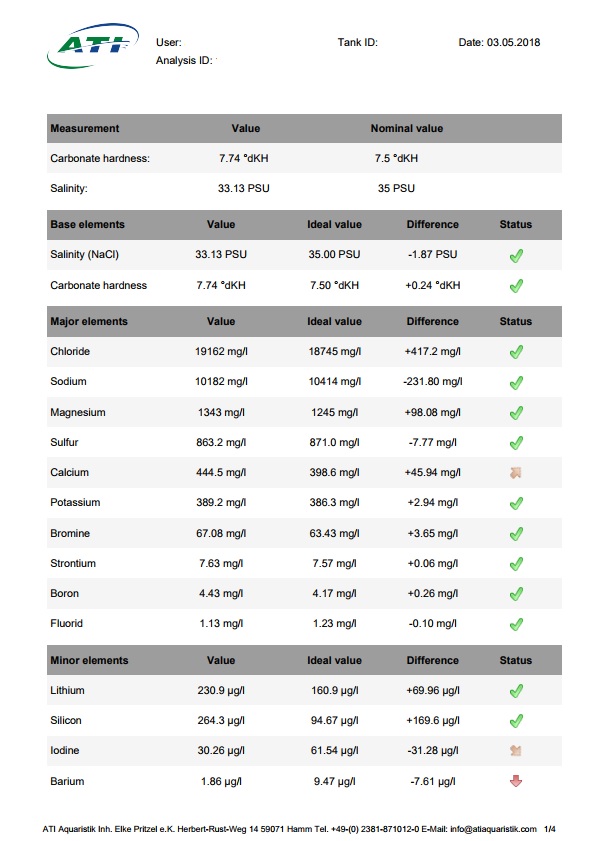609x841 pixels.
Task: Click the ATI logo
Action: [x=93, y=46]
